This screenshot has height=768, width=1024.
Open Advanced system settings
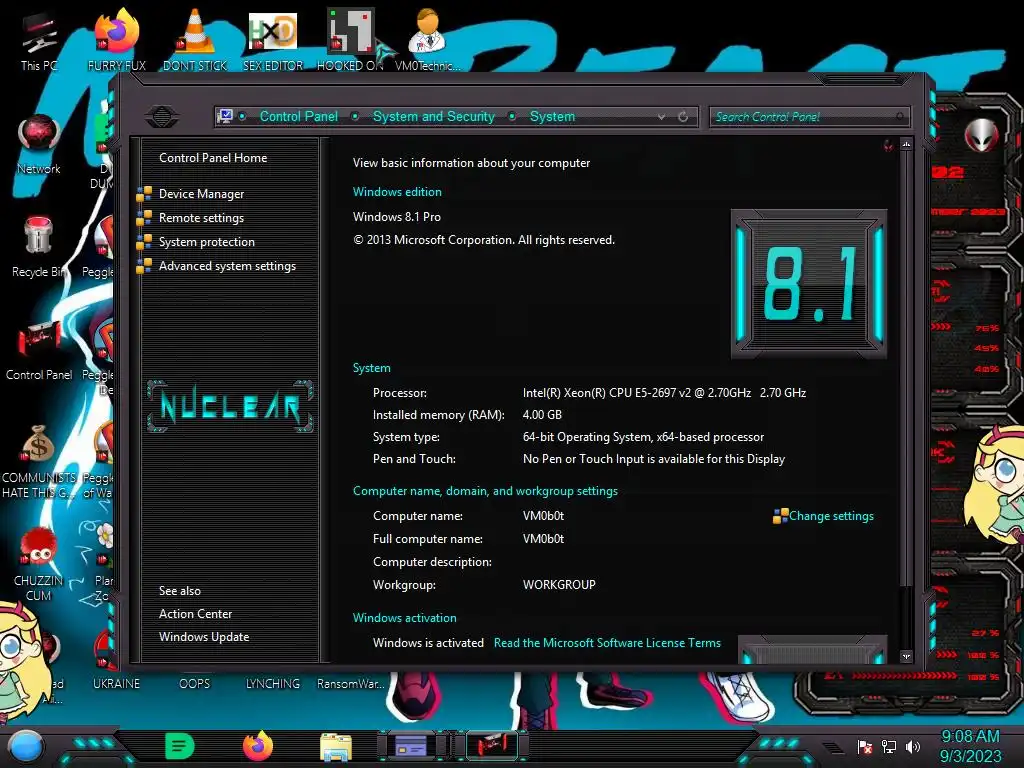[x=227, y=266]
